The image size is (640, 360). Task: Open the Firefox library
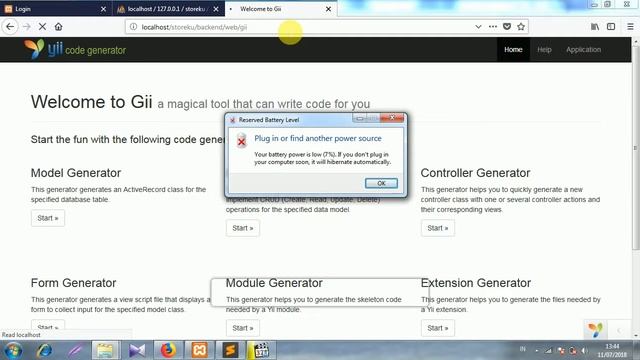(x=595, y=27)
